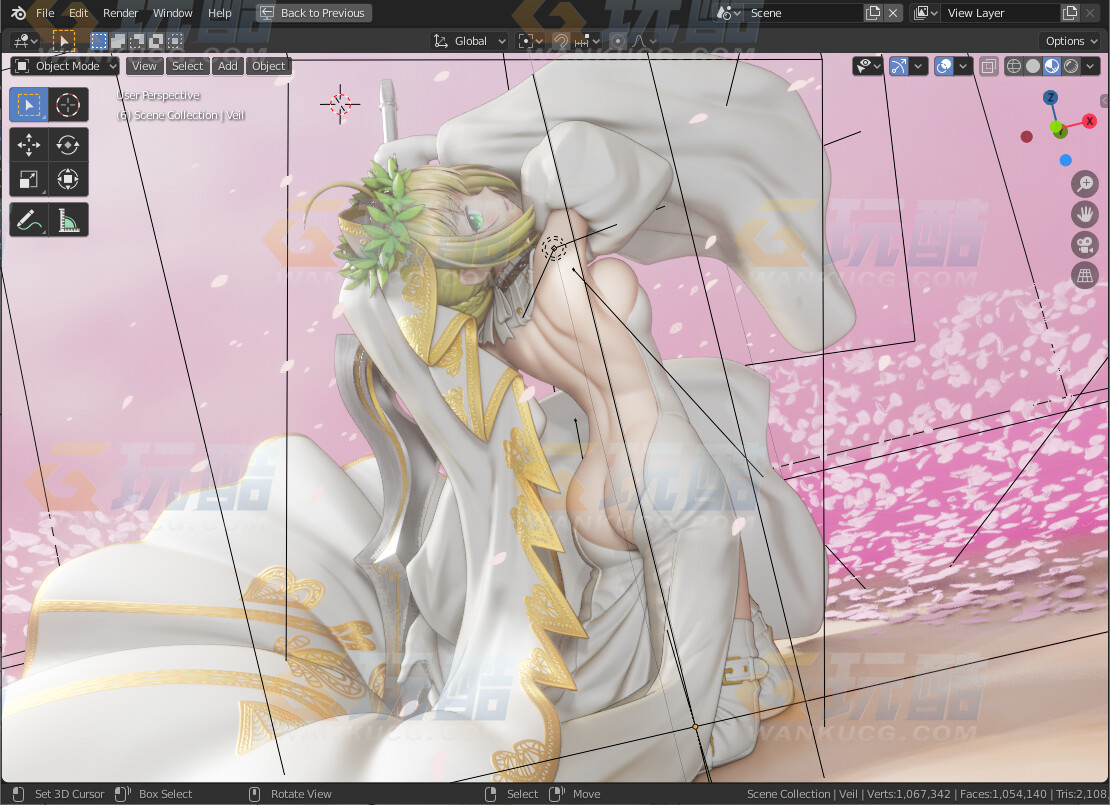Screen dimensions: 1110x805
Task: Set selection mode to new selection
Action: tap(99, 41)
